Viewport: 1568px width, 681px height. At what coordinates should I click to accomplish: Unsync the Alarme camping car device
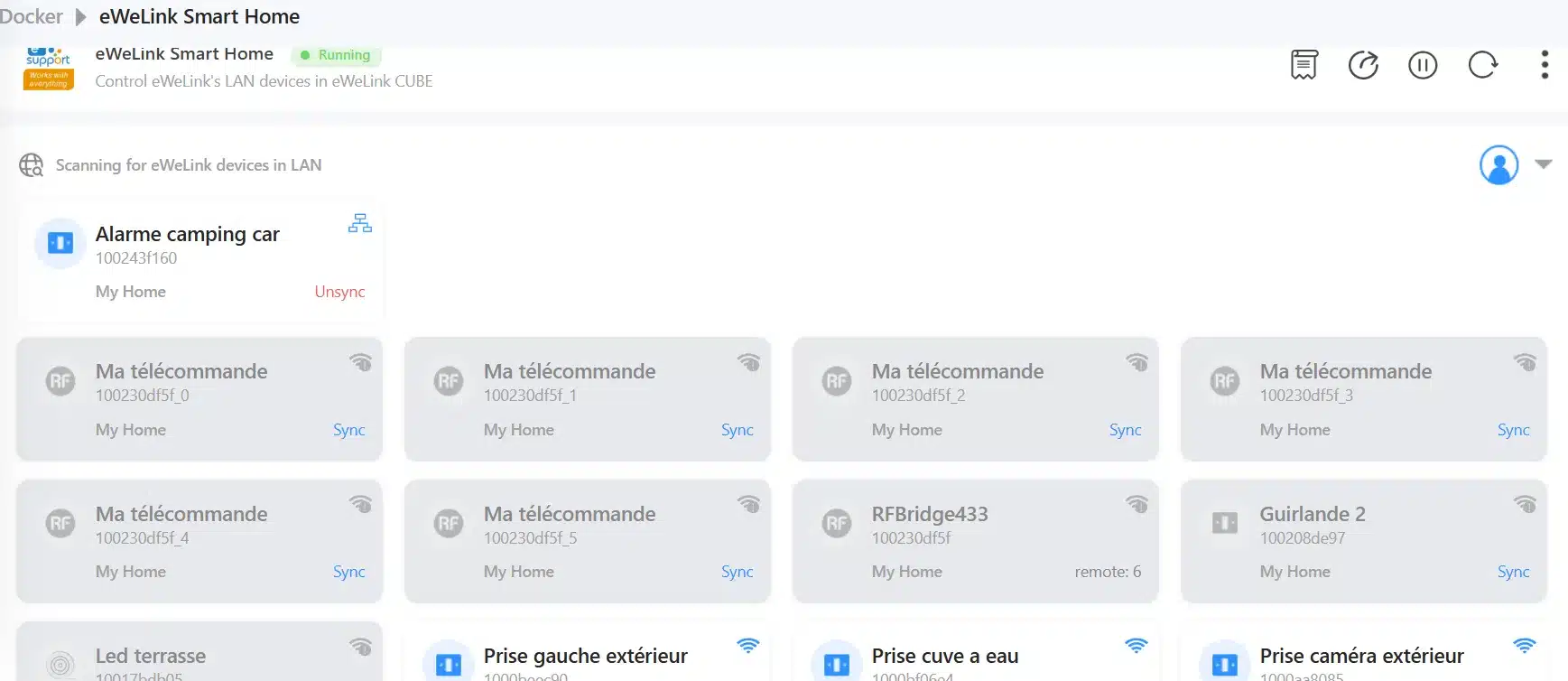point(339,292)
